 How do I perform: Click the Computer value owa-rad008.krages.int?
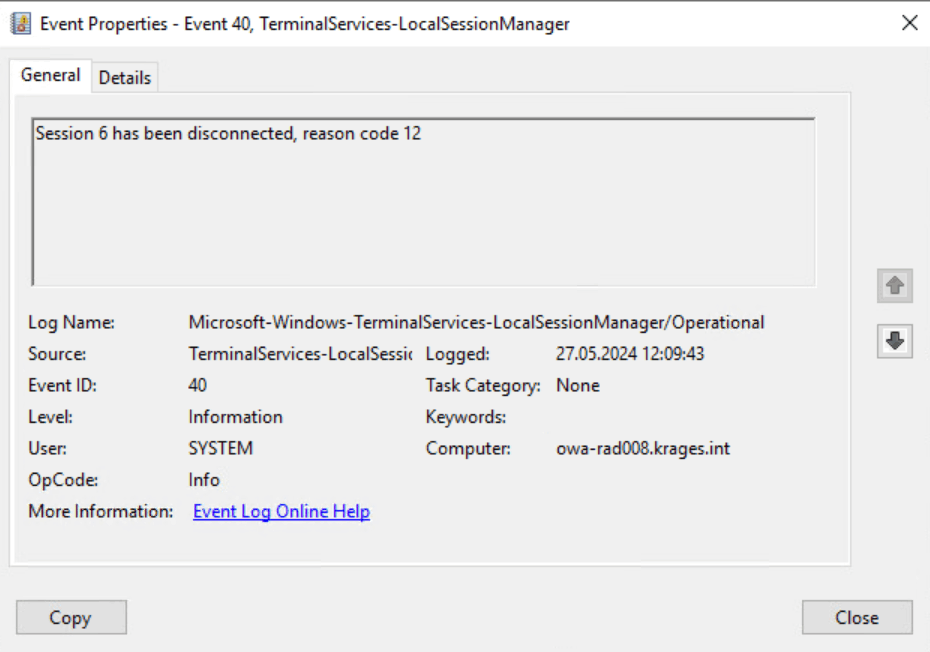click(643, 449)
